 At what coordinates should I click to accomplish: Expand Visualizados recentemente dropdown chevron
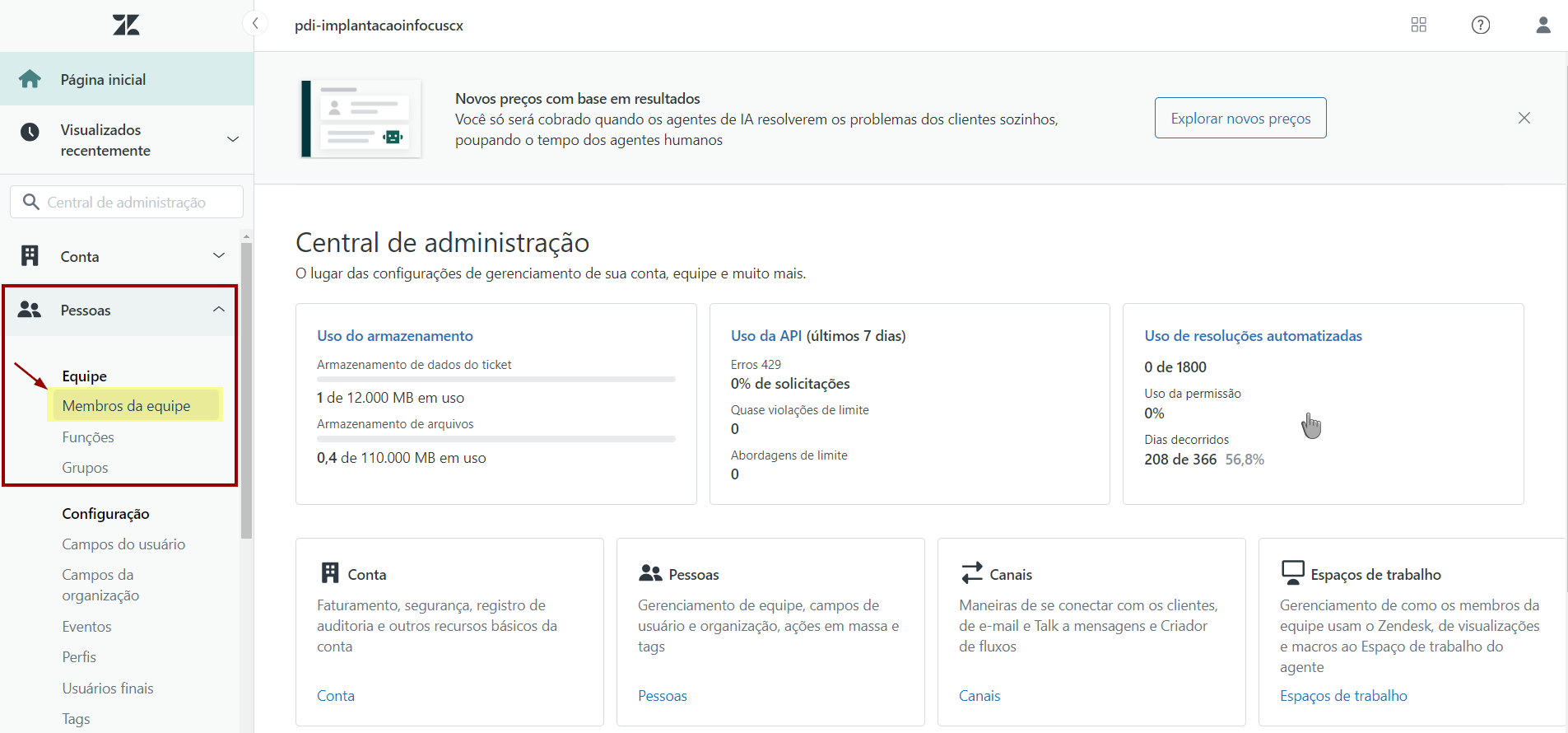[233, 139]
